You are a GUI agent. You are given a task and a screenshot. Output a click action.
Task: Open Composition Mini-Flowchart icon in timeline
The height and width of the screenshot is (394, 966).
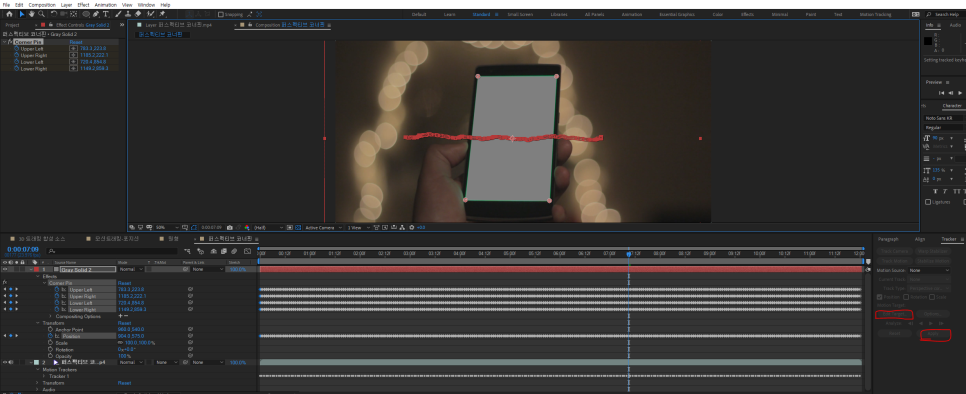(187, 251)
